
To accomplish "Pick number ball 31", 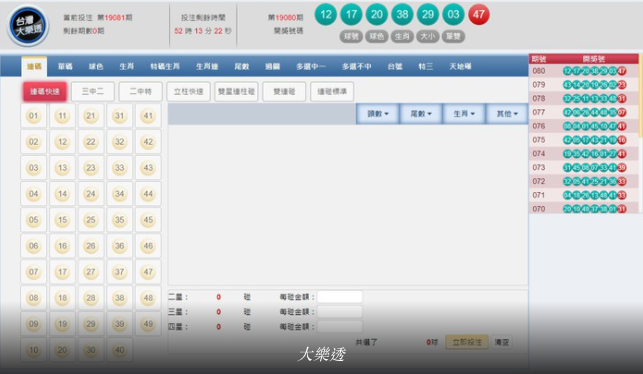I will coord(120,116).
